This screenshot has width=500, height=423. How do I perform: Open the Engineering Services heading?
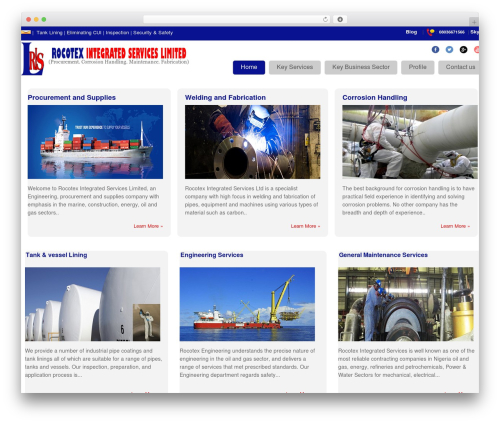click(212, 255)
